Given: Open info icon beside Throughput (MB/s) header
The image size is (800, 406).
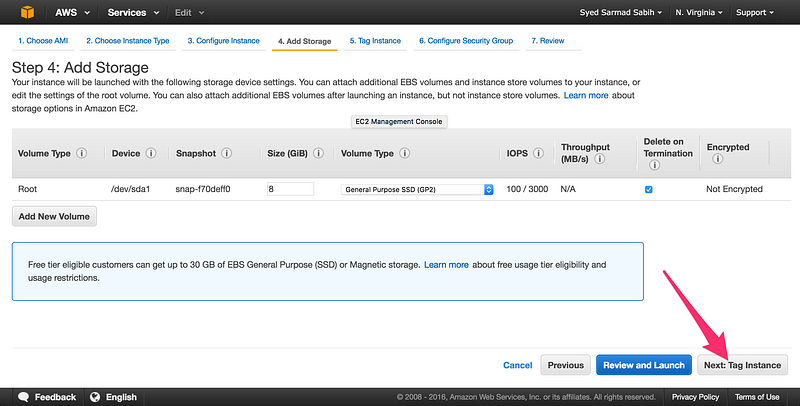Looking at the screenshot, I should [600, 159].
